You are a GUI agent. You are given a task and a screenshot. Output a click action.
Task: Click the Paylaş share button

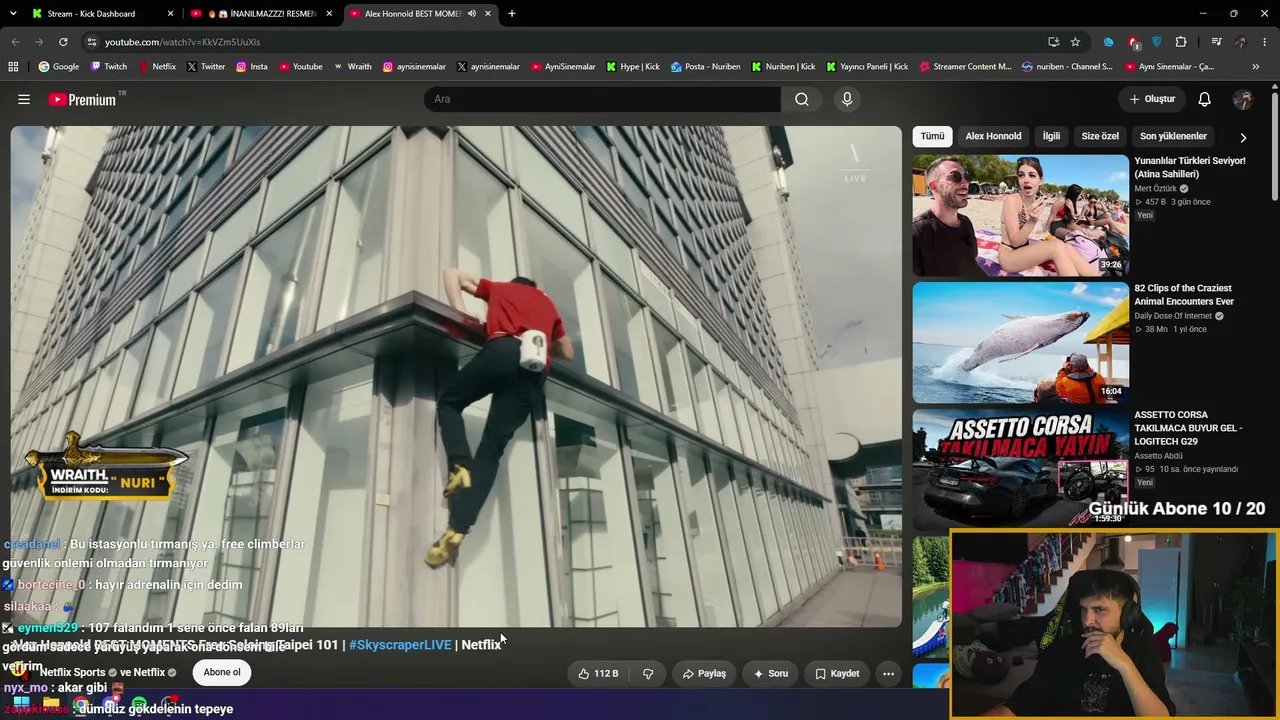pyautogui.click(x=704, y=673)
